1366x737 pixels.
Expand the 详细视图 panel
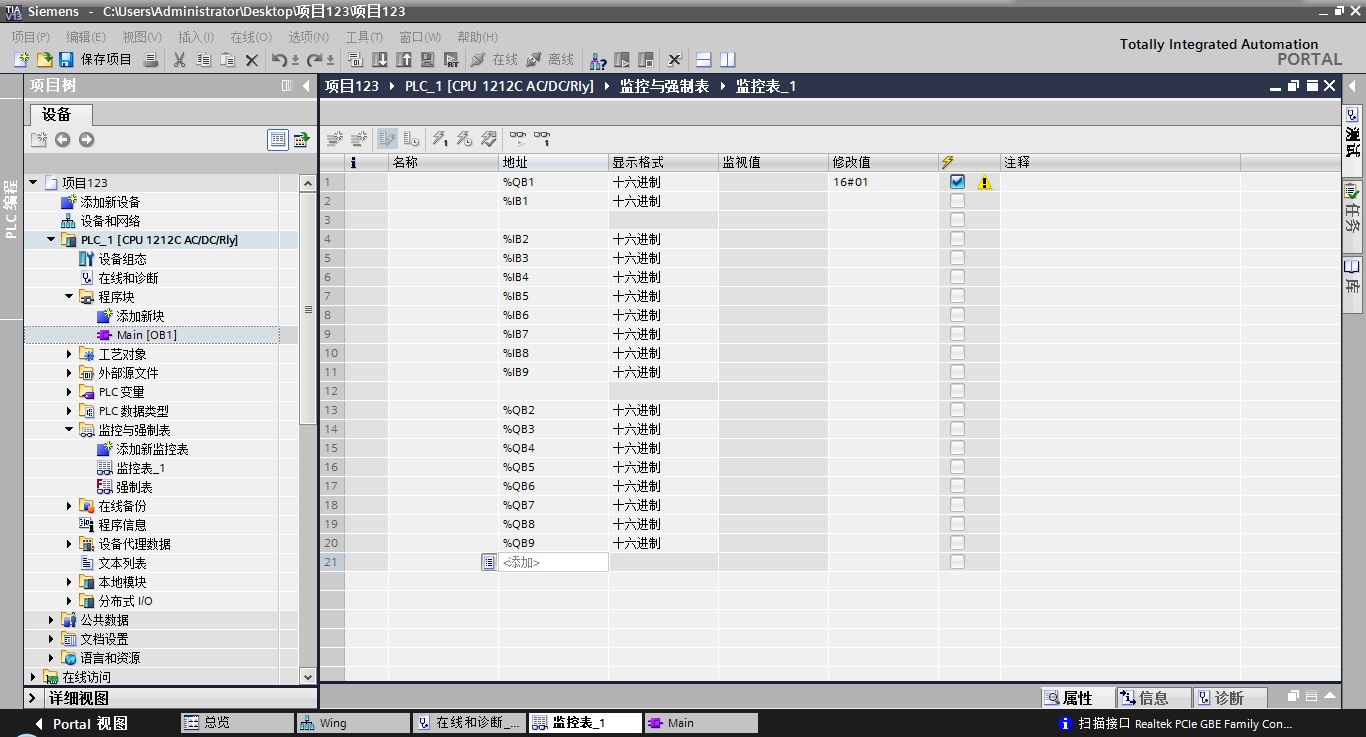pyautogui.click(x=33, y=698)
